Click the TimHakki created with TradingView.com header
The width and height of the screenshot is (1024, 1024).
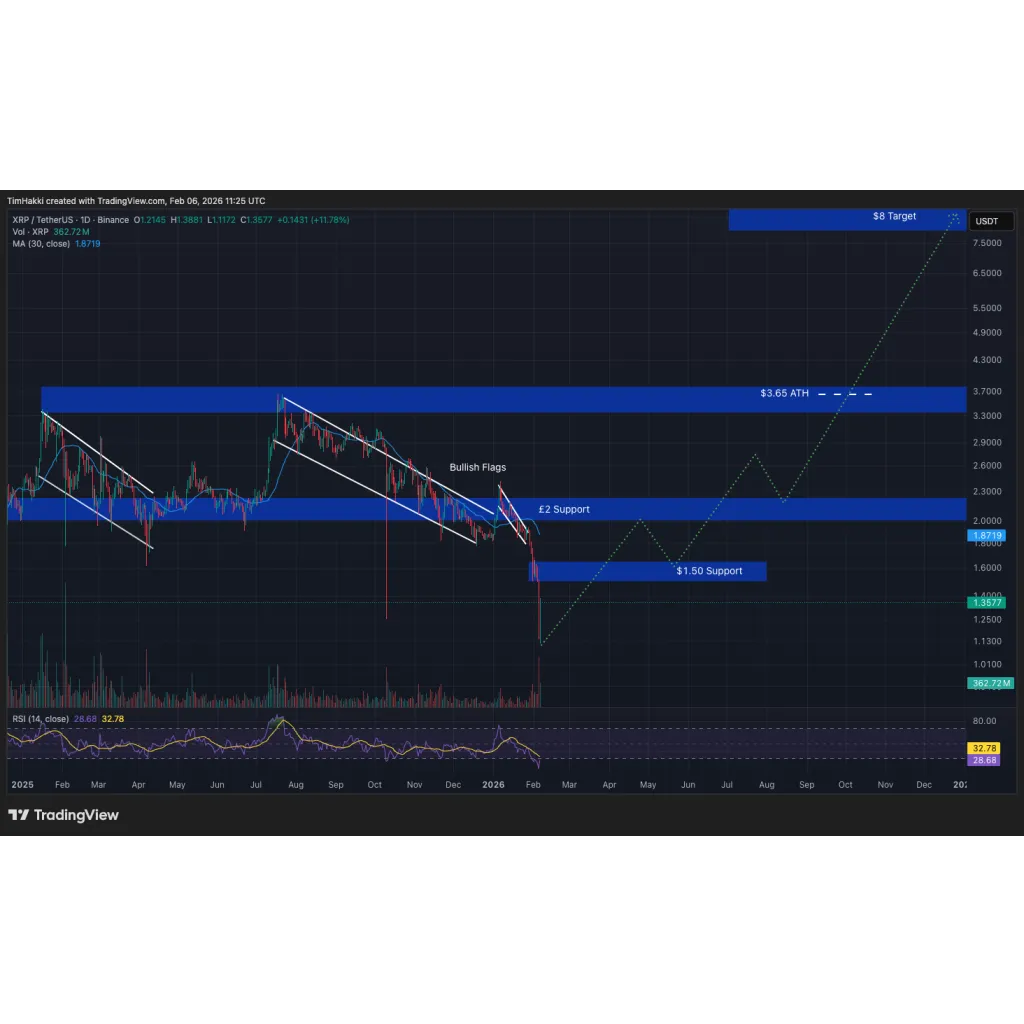tap(136, 201)
